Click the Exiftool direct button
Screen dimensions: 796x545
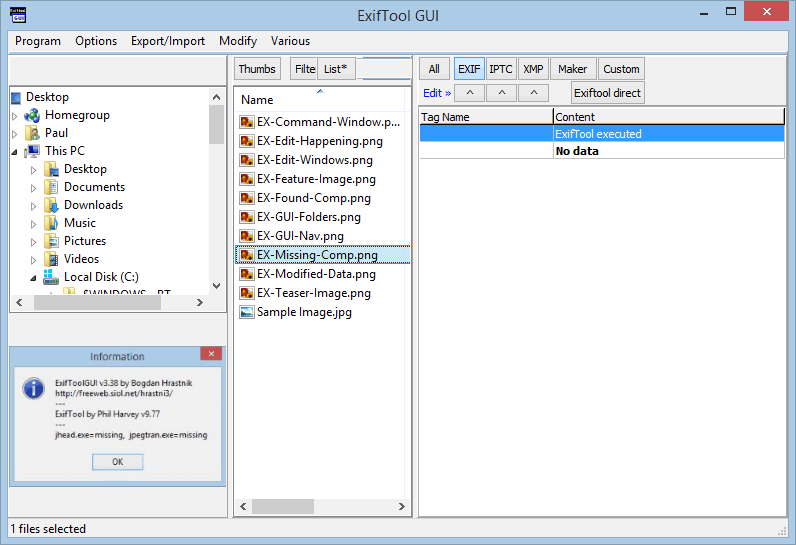click(x=607, y=93)
